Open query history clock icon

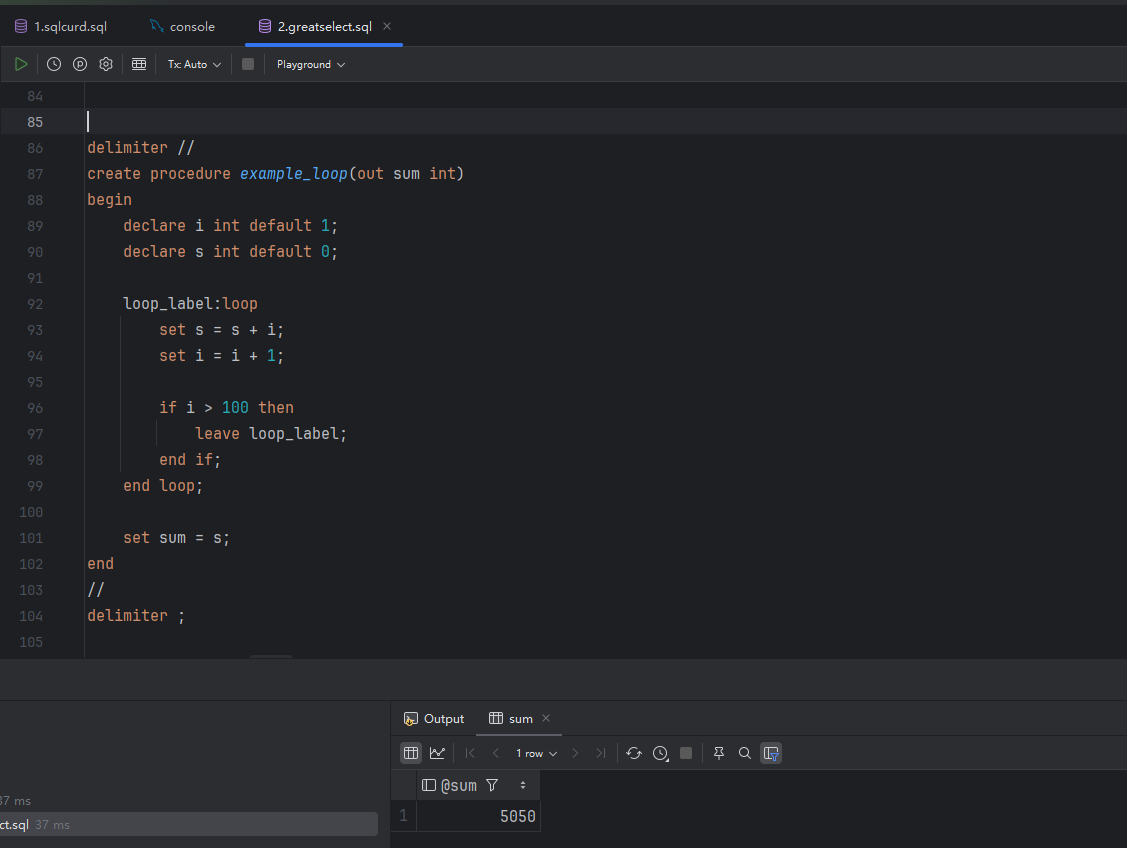pyautogui.click(x=54, y=64)
